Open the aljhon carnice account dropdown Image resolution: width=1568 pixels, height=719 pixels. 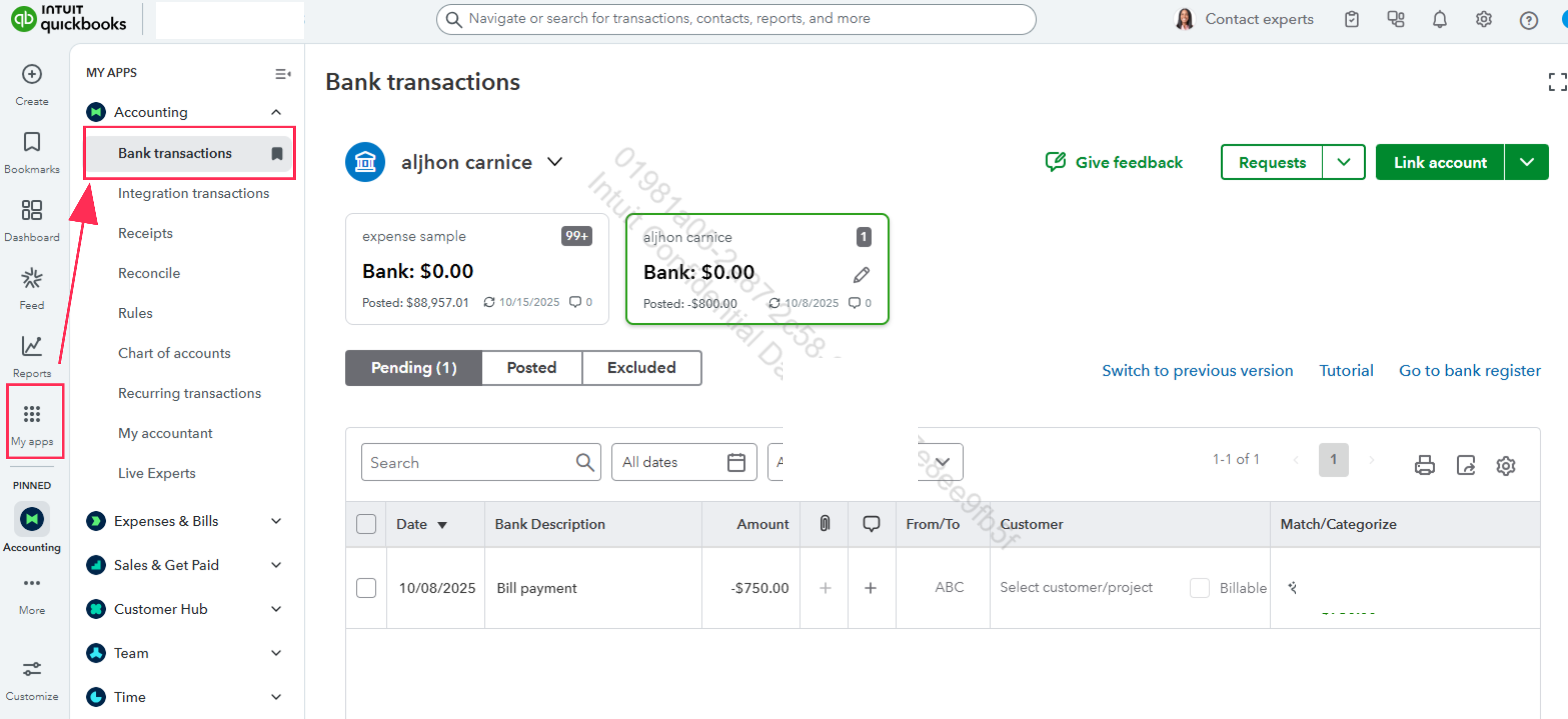tap(555, 162)
